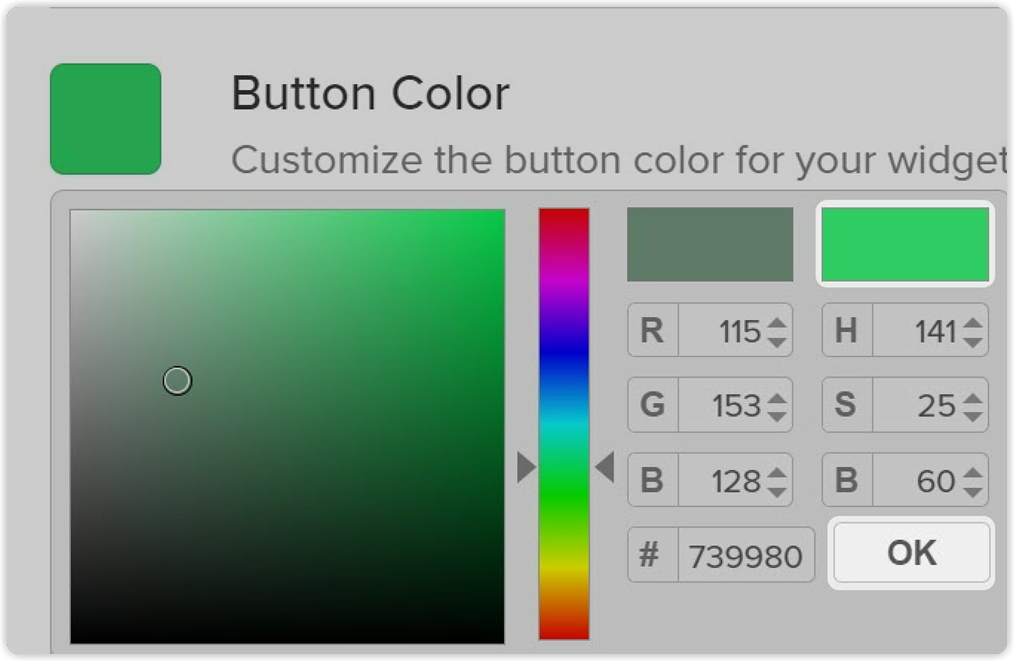This screenshot has width=1015, height=662.
Task: Select the new gray-green color swatch
Action: coord(710,245)
